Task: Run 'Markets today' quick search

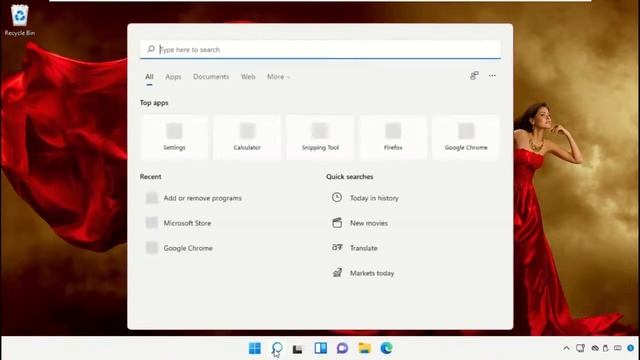Action: 363,273
